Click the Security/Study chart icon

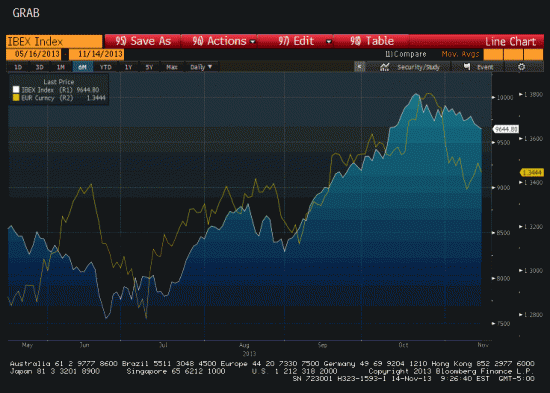coord(385,67)
